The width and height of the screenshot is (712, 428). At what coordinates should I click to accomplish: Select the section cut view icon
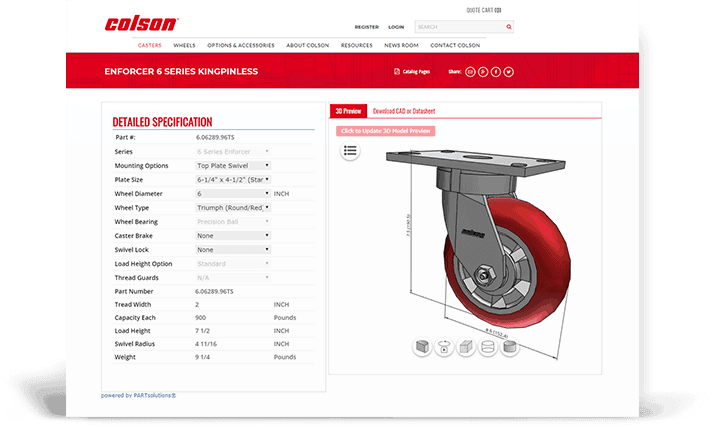tap(422, 347)
